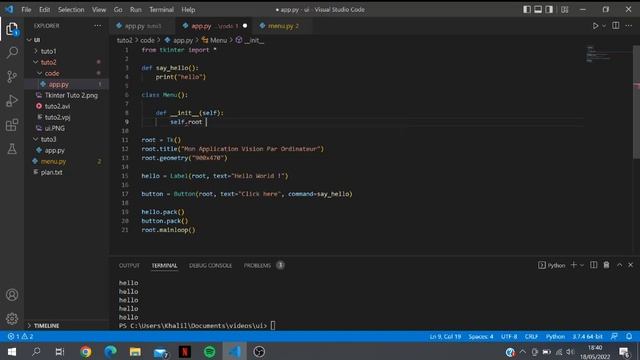Toggle the Panel layout button
Viewport: 640px width, 360px height.
538,9
